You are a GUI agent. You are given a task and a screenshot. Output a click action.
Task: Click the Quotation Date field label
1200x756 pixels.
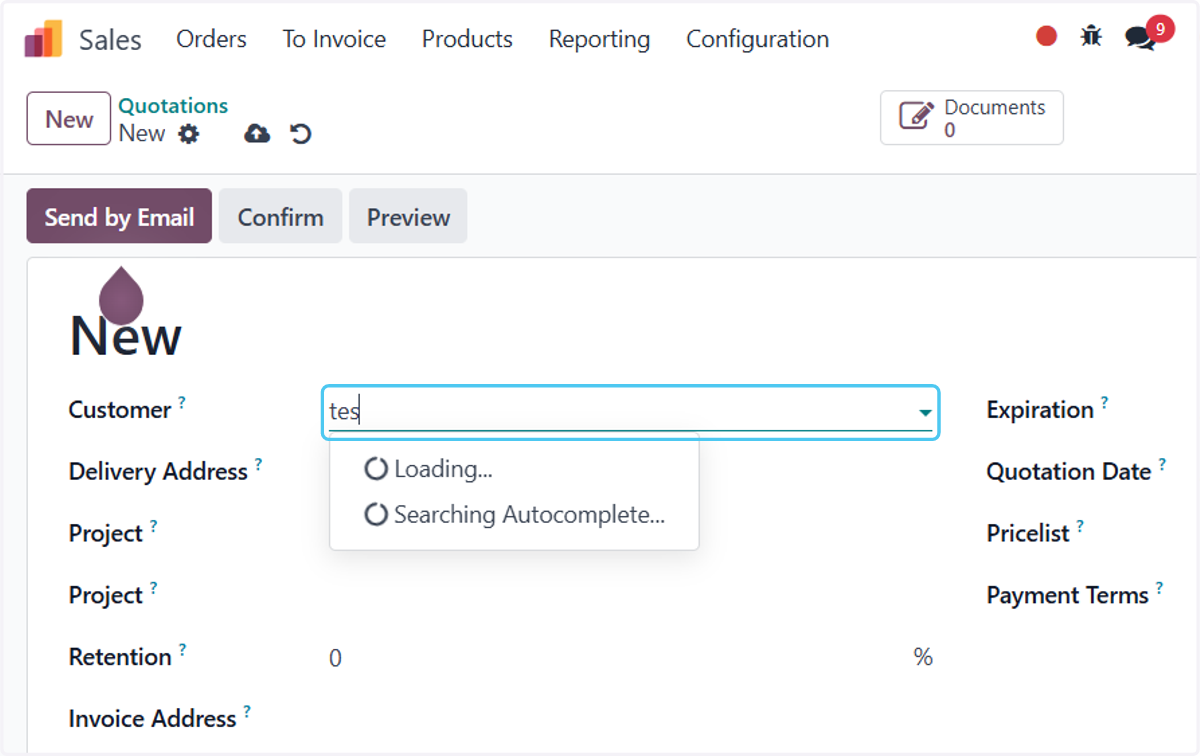click(1069, 472)
